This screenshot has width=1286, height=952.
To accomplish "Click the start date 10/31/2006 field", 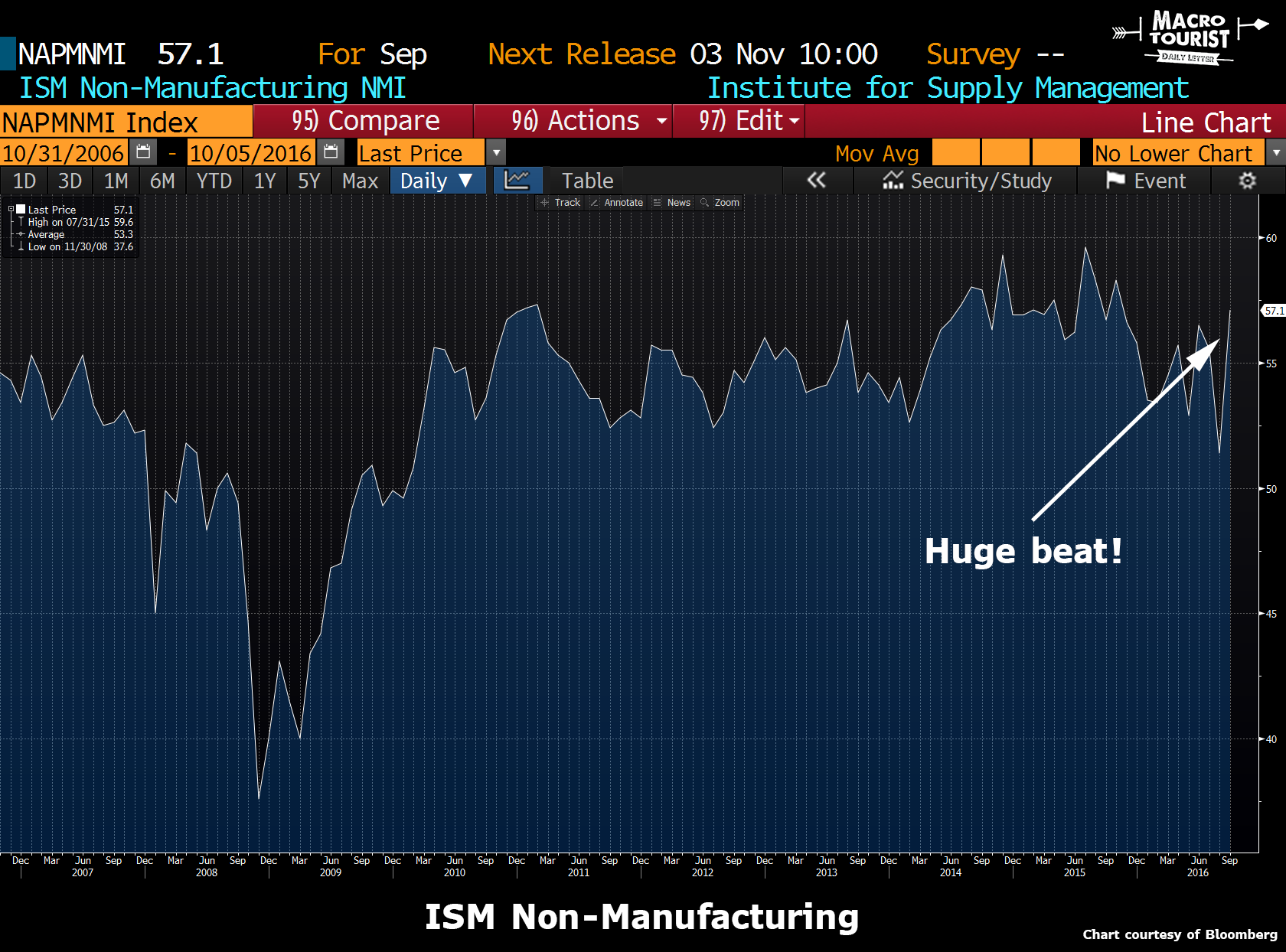I will (x=64, y=152).
